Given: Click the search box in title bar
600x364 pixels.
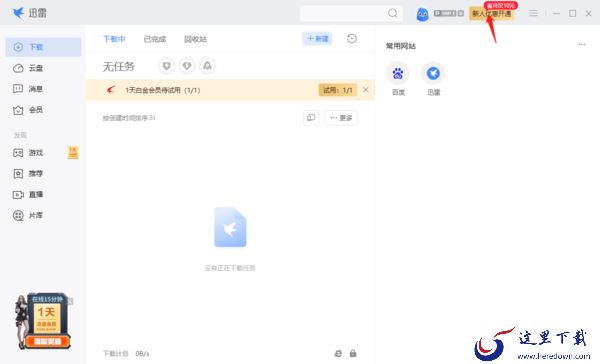Looking at the screenshot, I should click(351, 13).
